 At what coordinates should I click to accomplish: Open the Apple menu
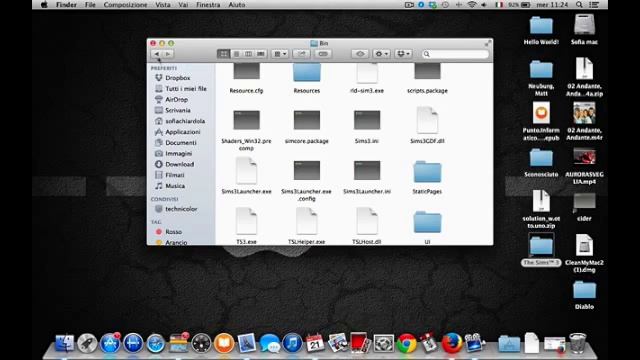(44, 5)
